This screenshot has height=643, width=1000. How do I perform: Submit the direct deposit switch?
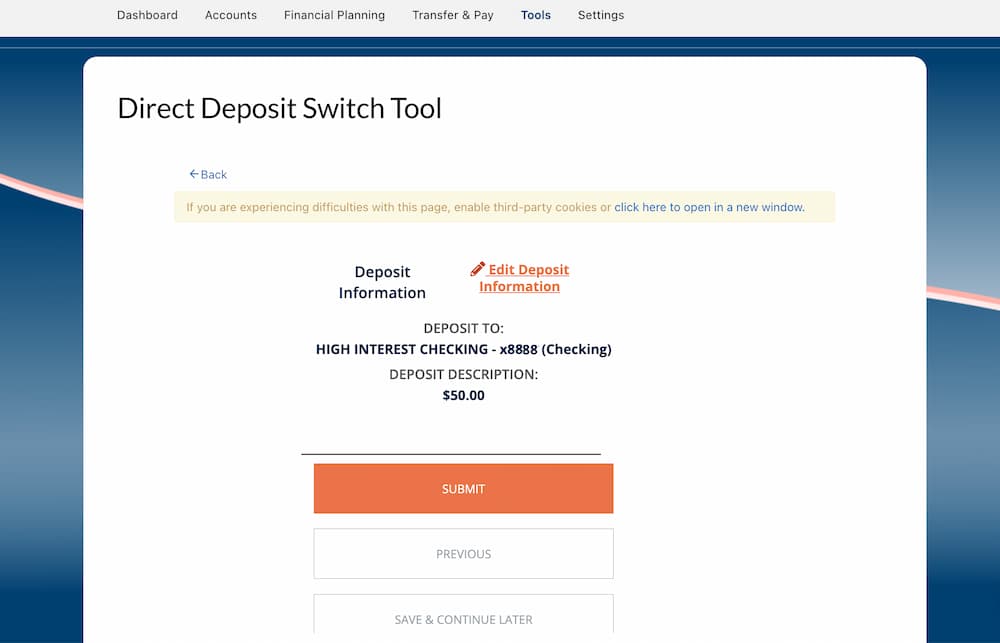463,489
